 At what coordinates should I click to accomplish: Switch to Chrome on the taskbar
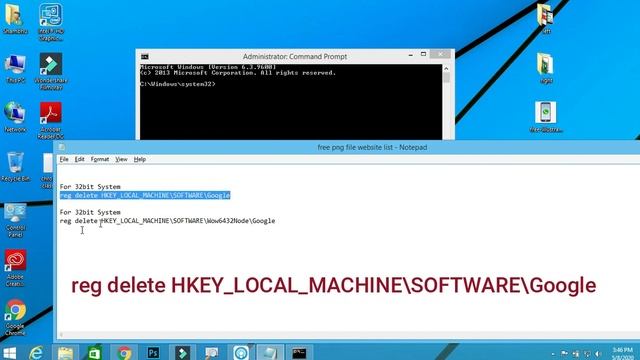click(x=124, y=352)
